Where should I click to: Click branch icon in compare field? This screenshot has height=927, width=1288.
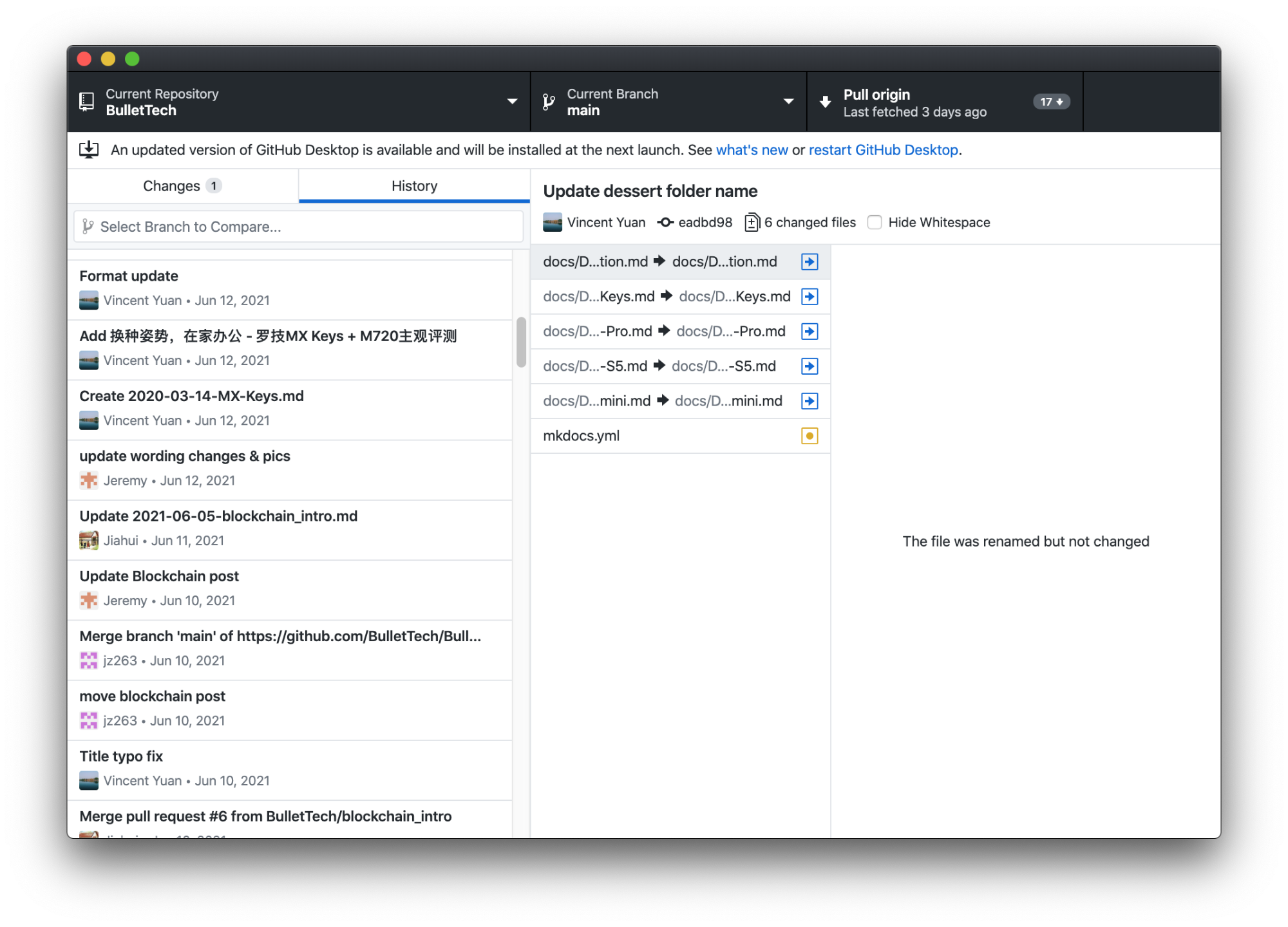(88, 226)
